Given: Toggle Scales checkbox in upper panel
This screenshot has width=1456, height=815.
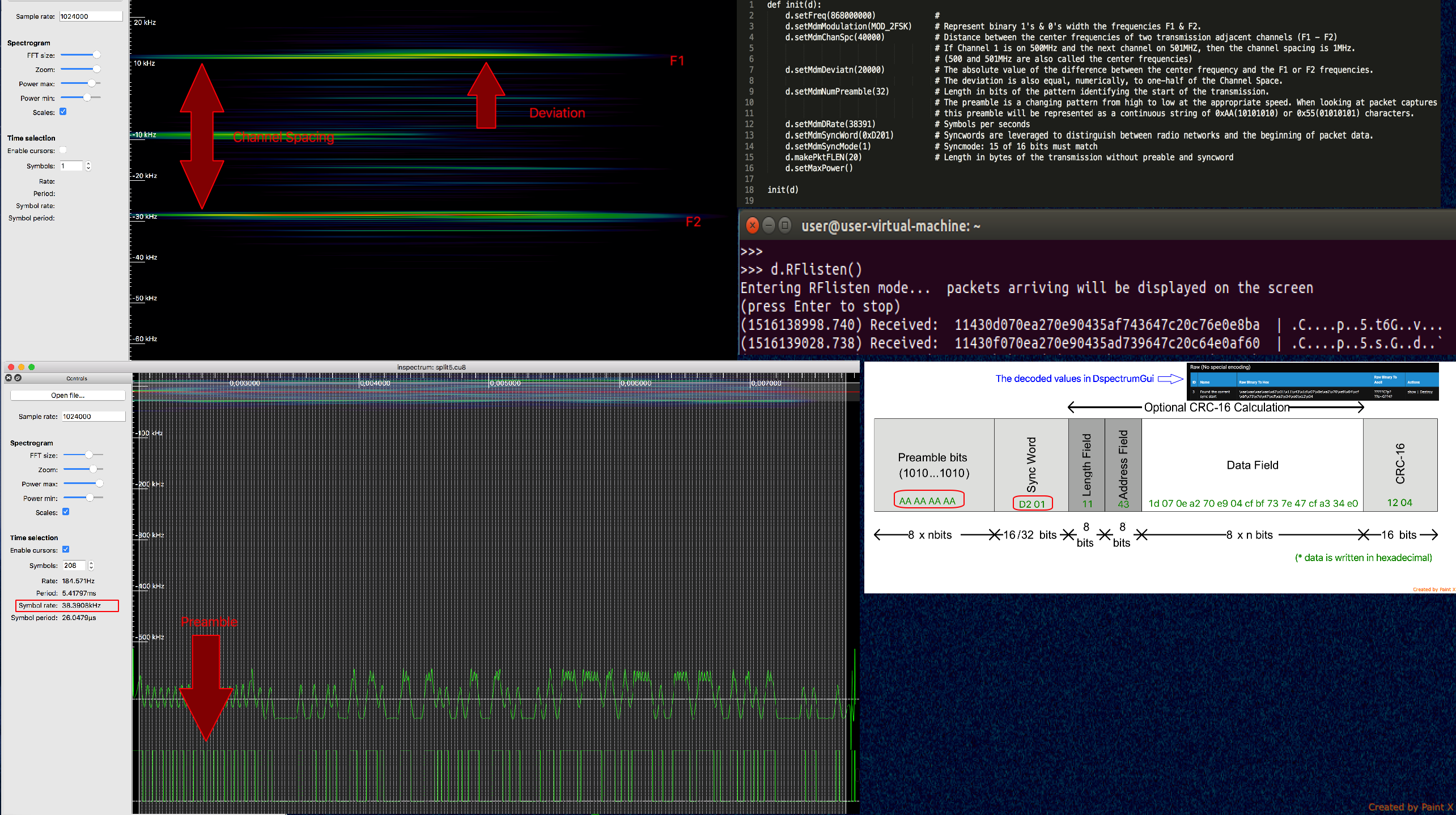Looking at the screenshot, I should point(63,112).
